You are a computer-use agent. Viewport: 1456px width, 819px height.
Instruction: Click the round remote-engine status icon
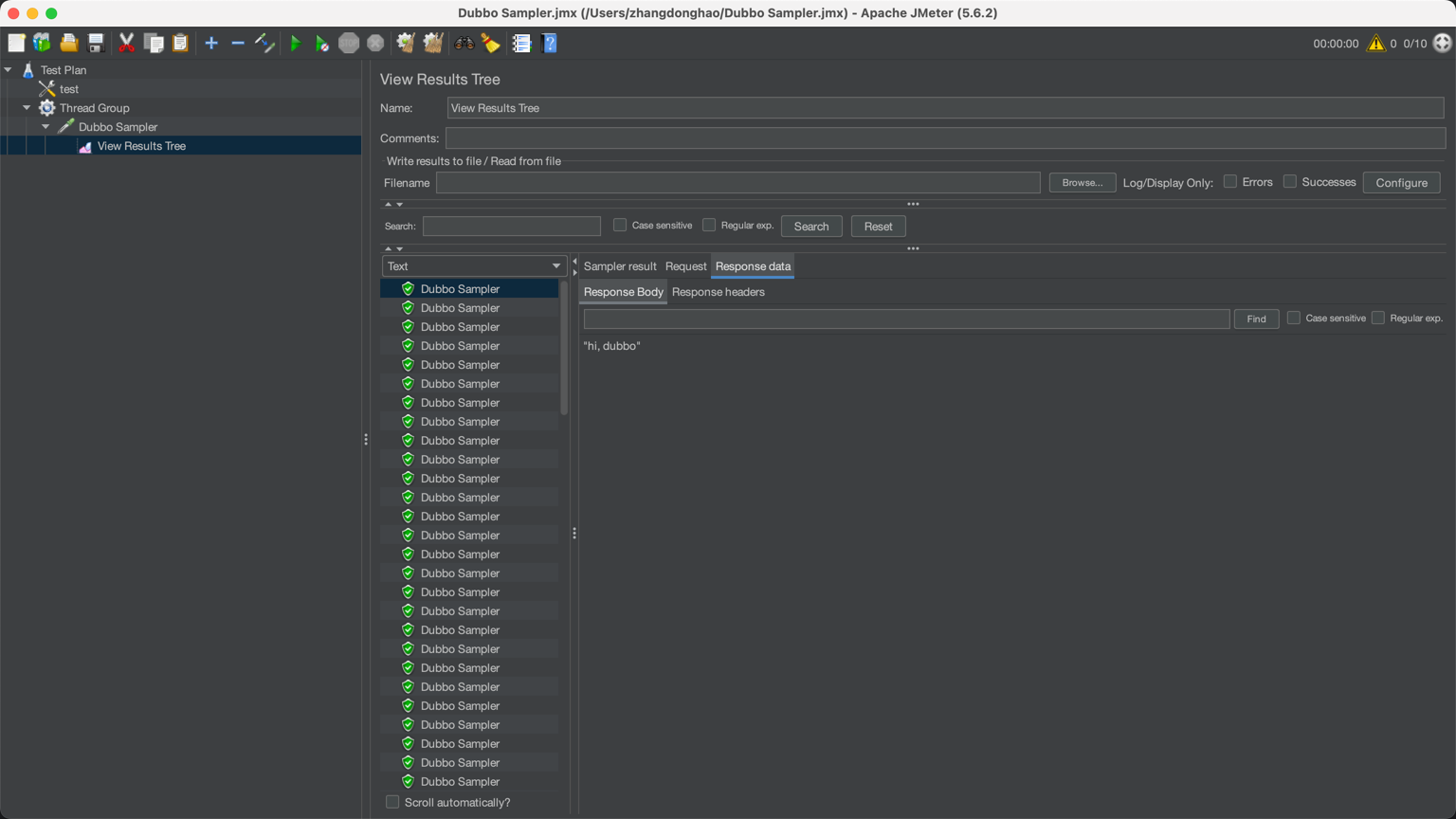coord(1442,43)
